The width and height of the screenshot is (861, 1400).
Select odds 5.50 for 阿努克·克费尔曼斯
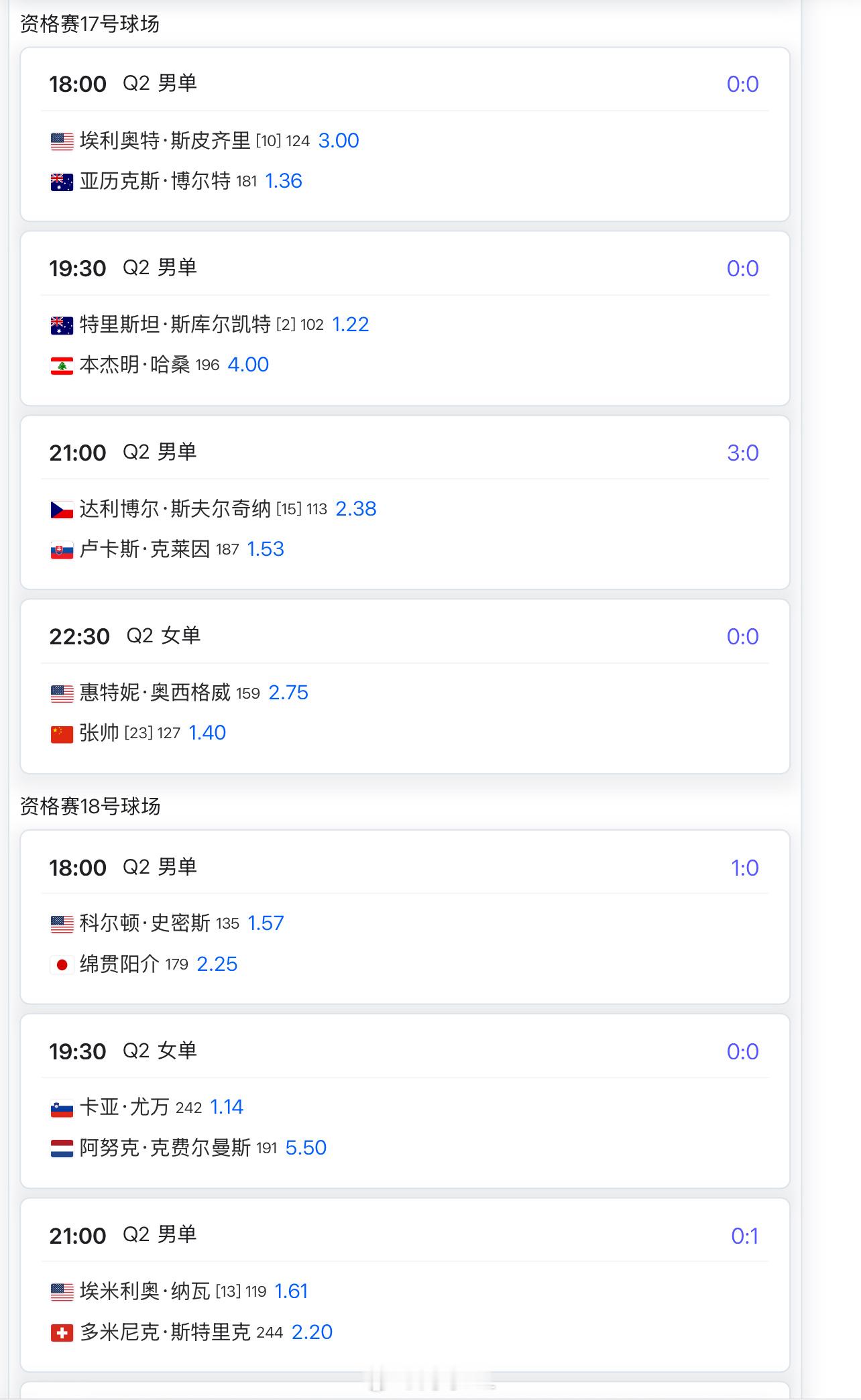point(306,1148)
